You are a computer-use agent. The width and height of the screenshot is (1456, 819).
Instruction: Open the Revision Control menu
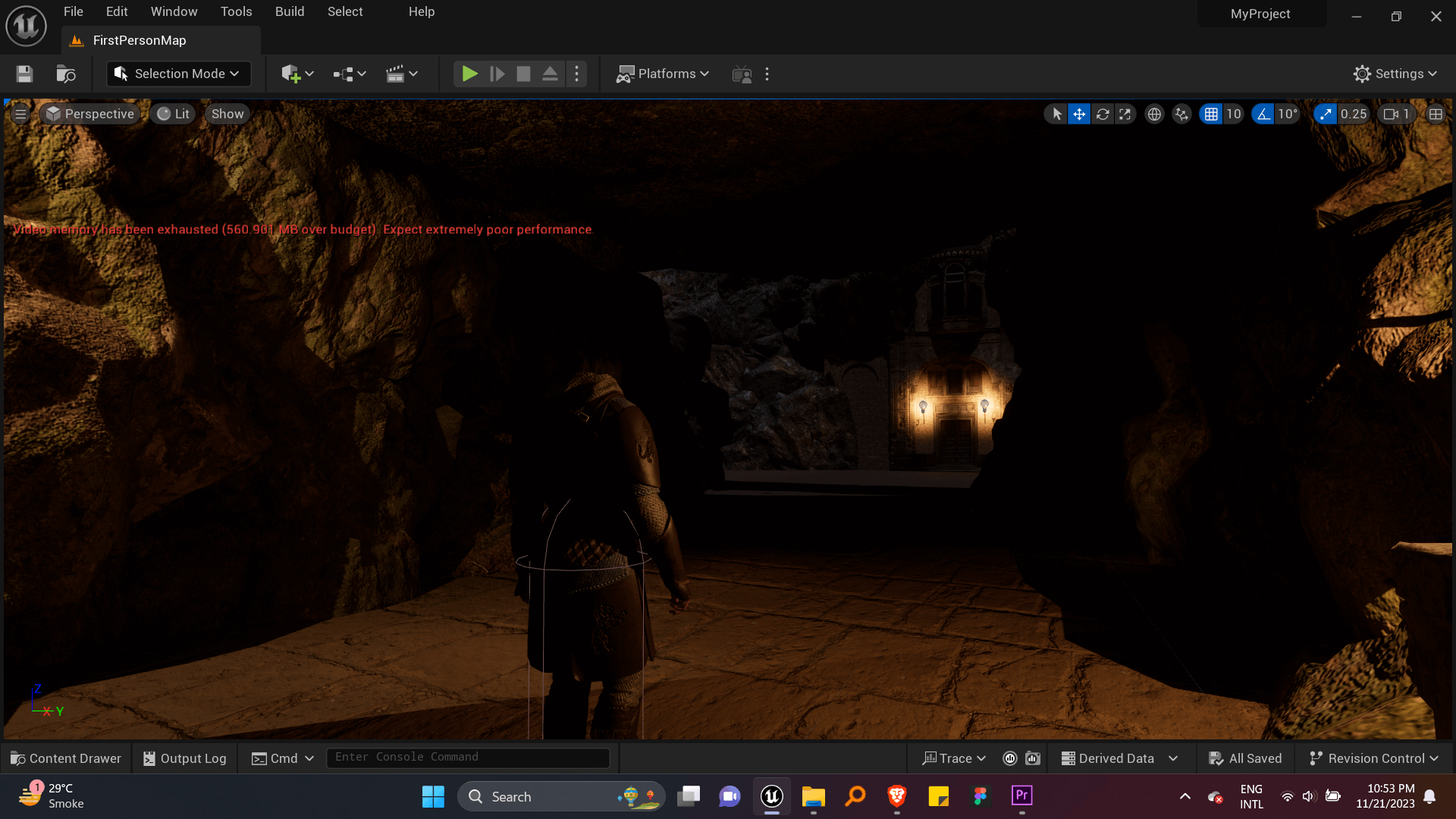(x=1373, y=758)
